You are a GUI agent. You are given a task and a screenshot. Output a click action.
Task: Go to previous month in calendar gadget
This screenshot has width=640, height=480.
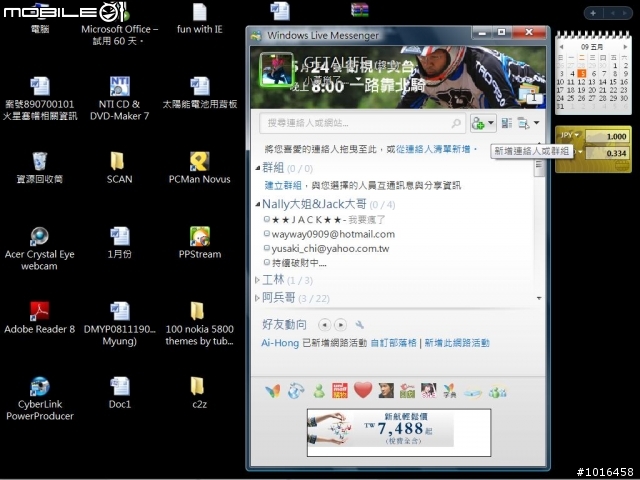pyautogui.click(x=561, y=47)
